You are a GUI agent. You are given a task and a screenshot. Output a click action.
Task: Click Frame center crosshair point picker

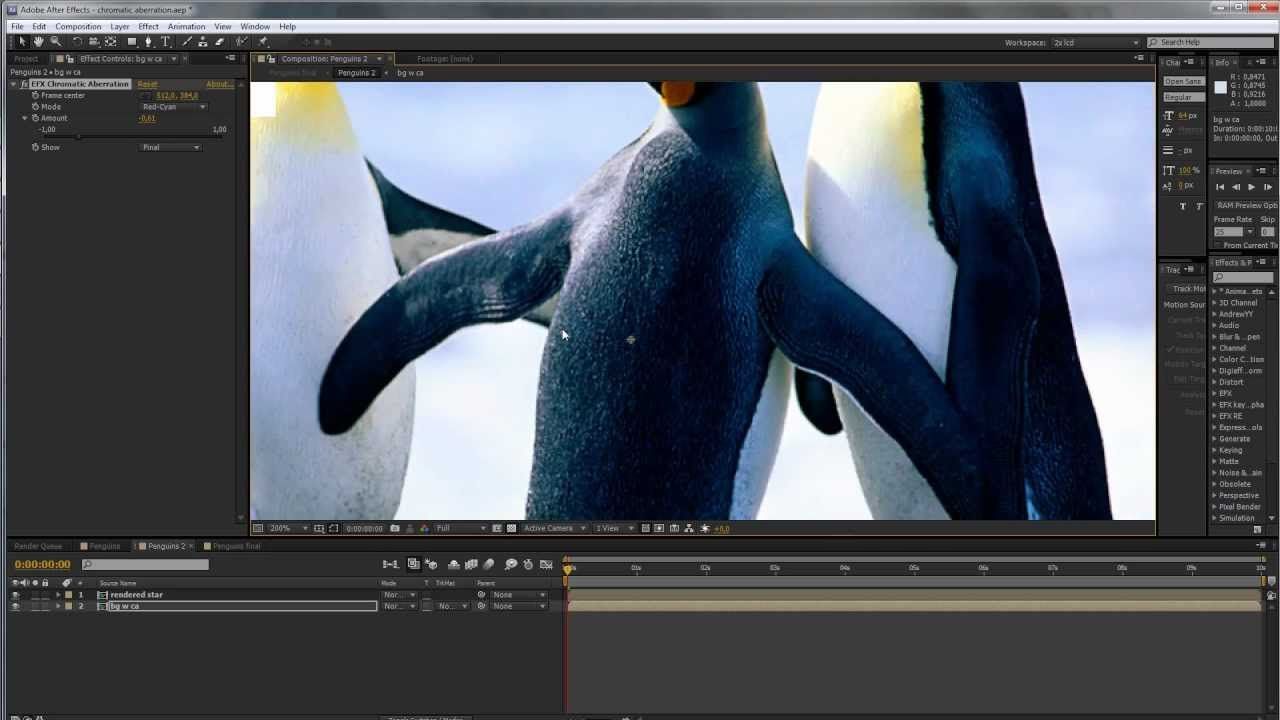point(146,95)
